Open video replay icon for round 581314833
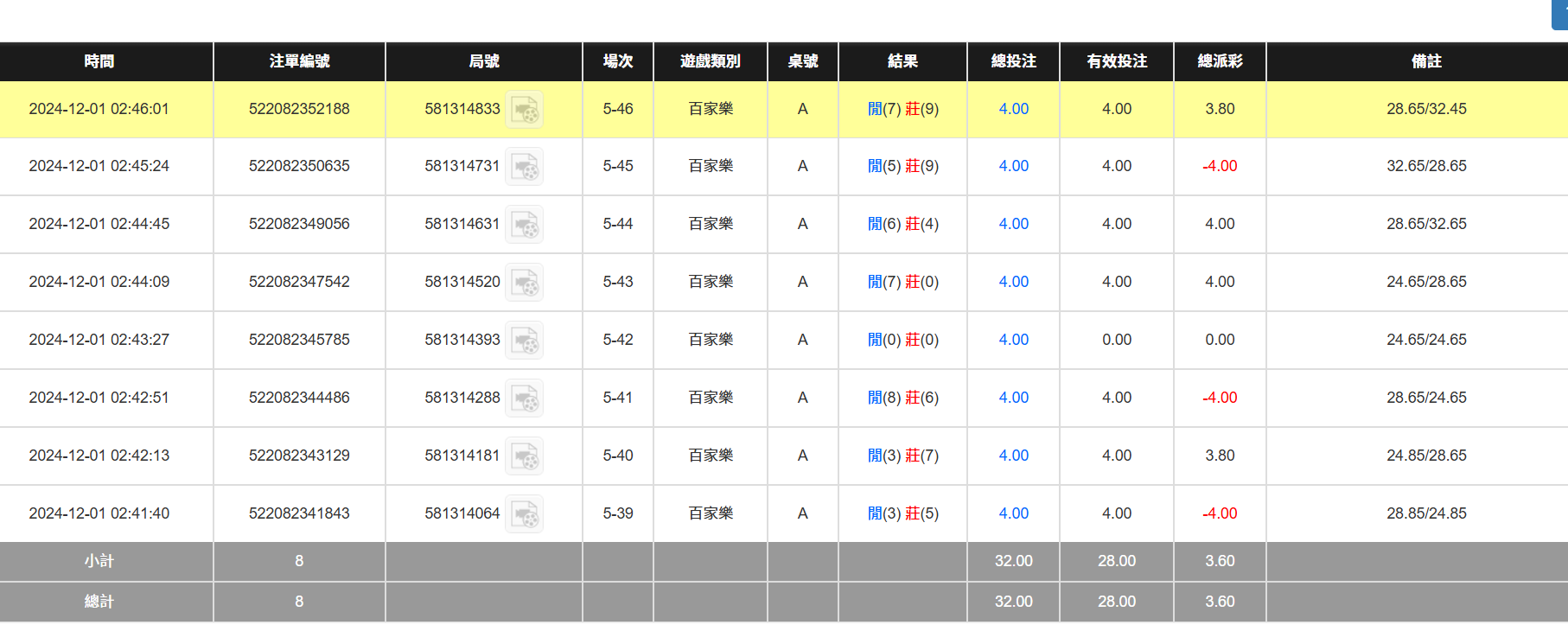The height and width of the screenshot is (631, 1568). pyautogui.click(x=524, y=110)
